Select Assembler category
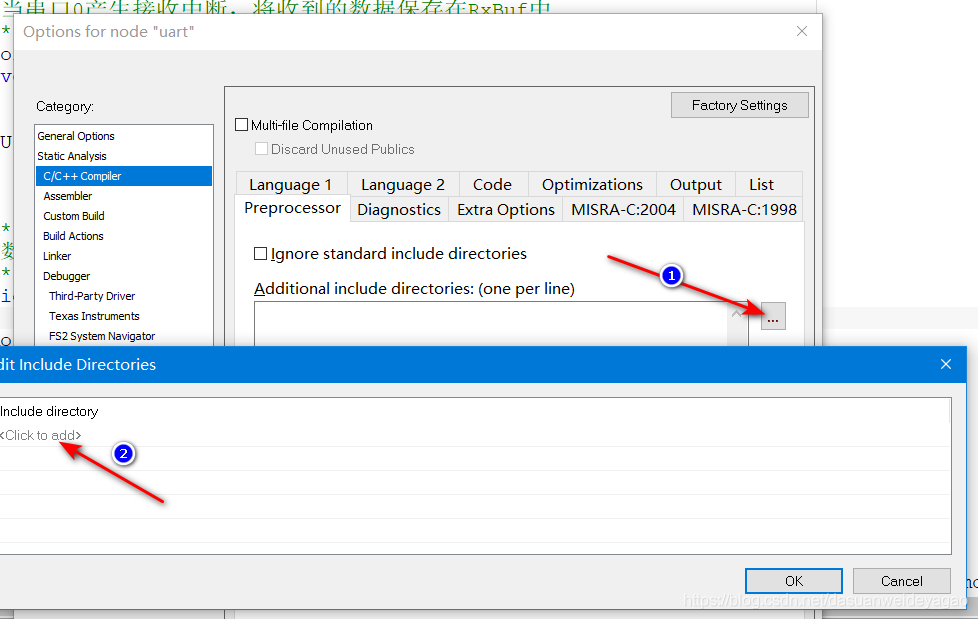 click(123, 196)
